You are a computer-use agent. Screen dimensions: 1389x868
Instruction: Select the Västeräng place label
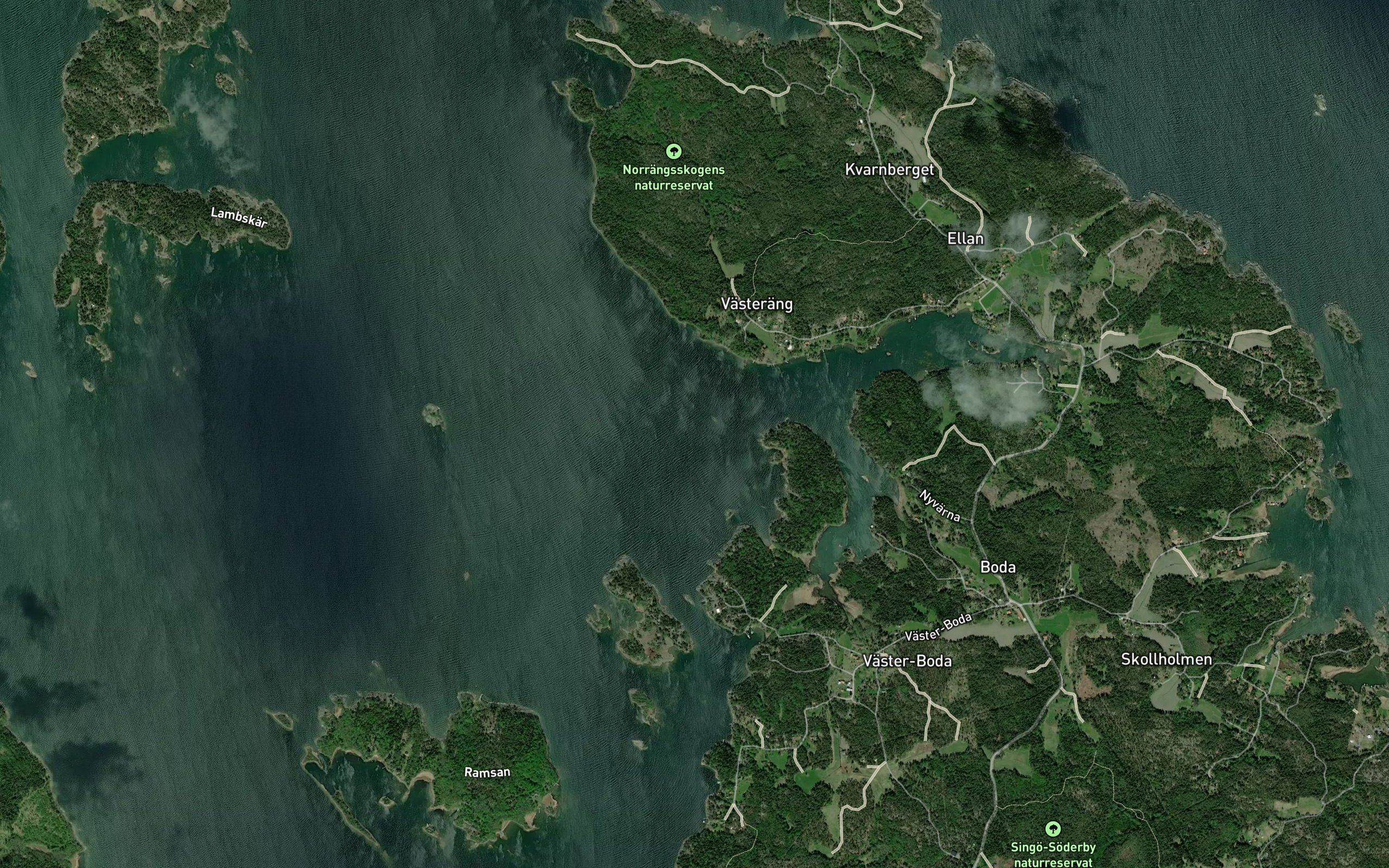point(756,304)
